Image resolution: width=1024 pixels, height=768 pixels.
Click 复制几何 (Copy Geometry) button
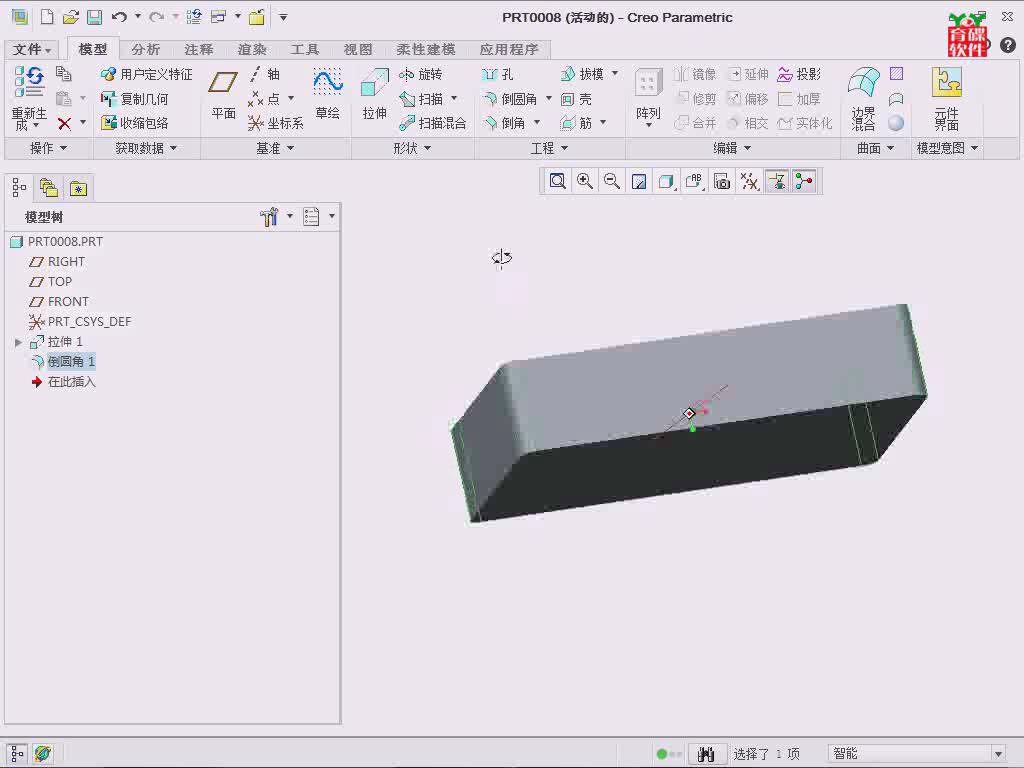(135, 99)
